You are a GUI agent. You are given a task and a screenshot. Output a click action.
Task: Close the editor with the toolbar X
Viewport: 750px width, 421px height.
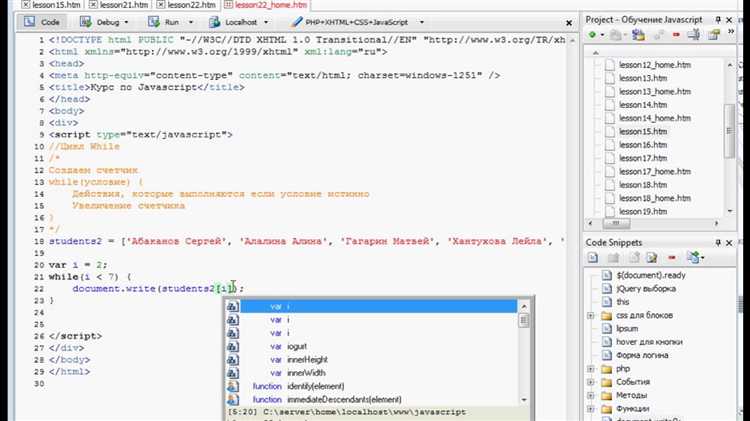pyautogui.click(x=569, y=22)
